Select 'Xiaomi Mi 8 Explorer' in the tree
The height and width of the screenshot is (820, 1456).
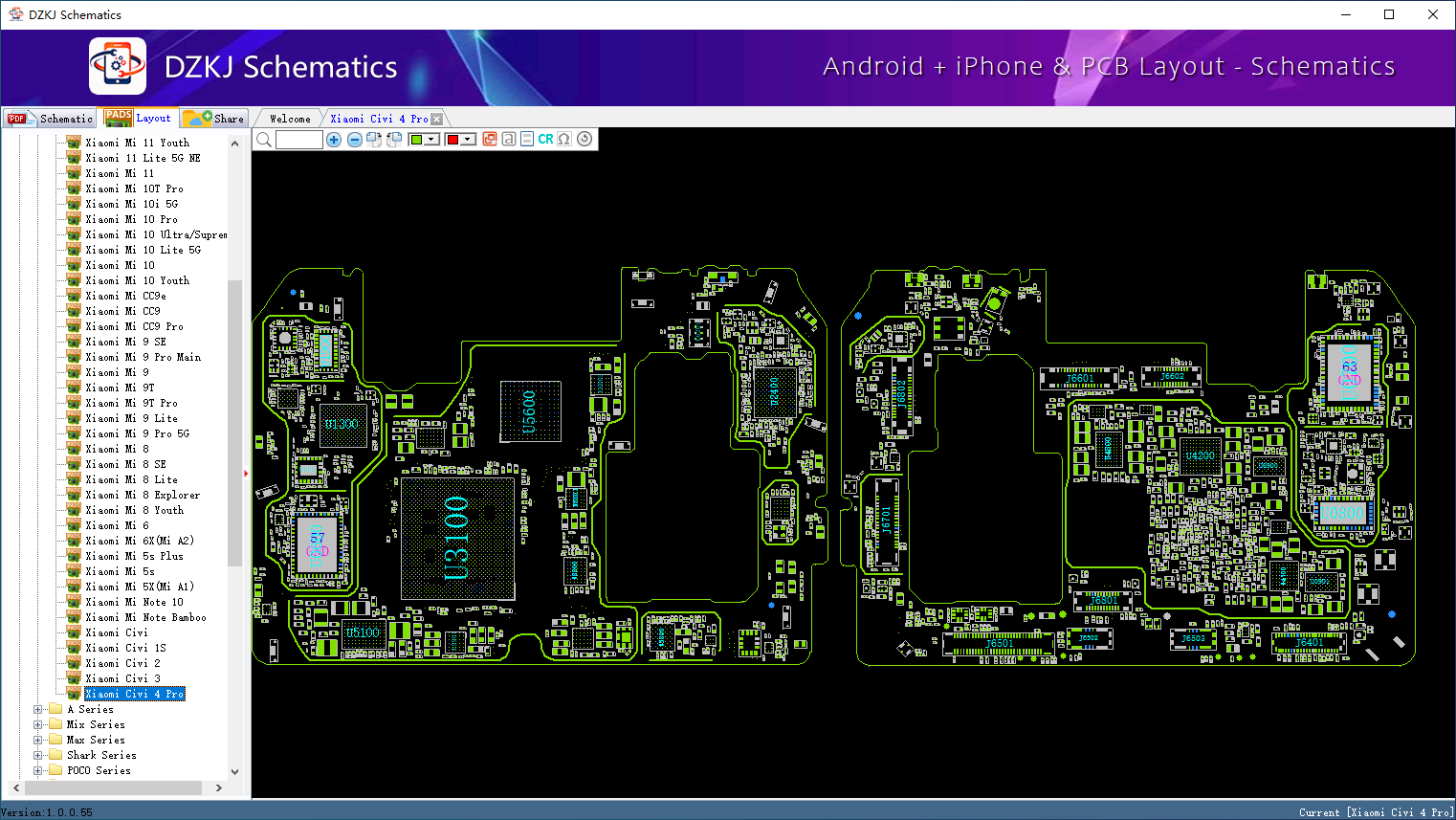143,495
